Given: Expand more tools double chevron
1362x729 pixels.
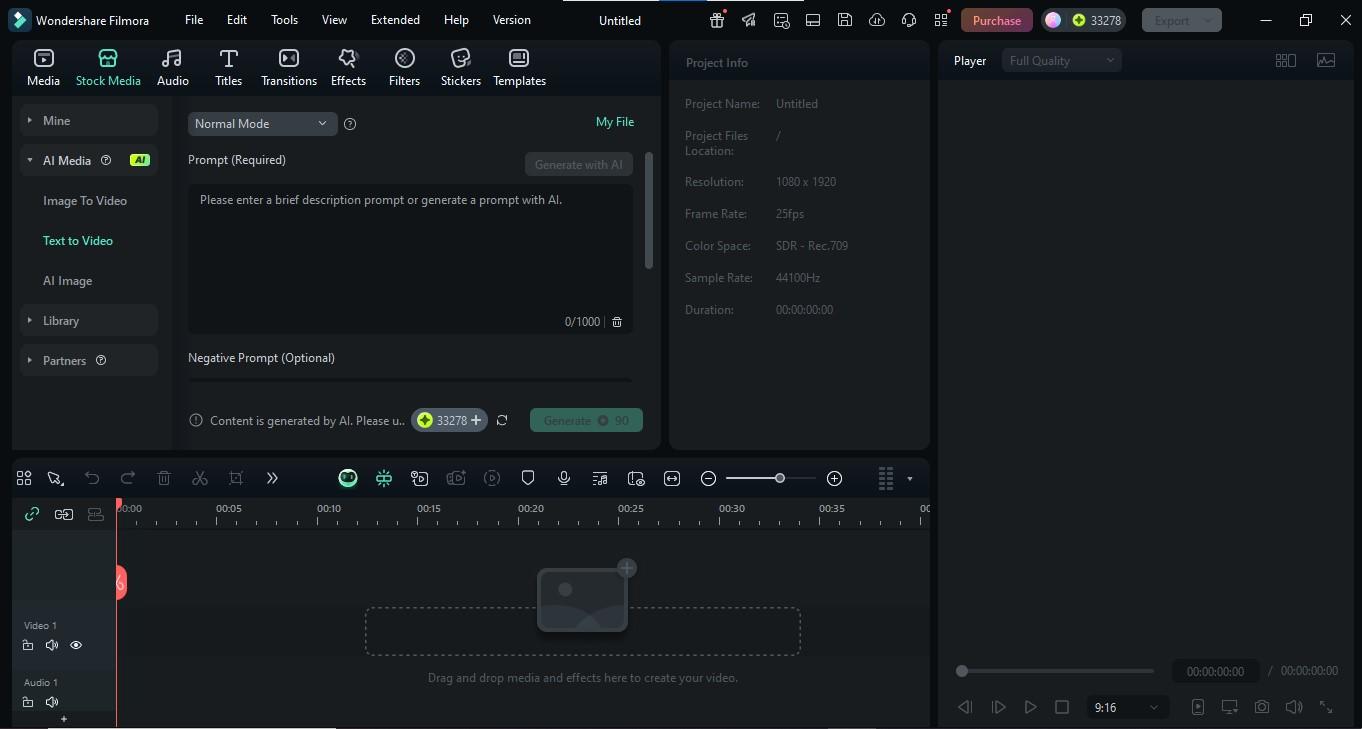Looking at the screenshot, I should pos(272,478).
